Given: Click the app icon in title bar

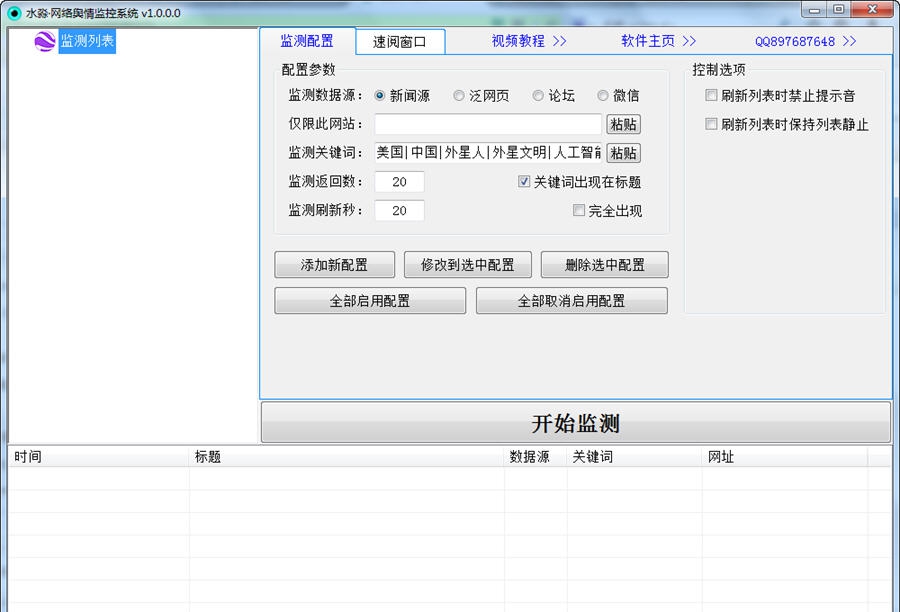Looking at the screenshot, I should tap(13, 12).
